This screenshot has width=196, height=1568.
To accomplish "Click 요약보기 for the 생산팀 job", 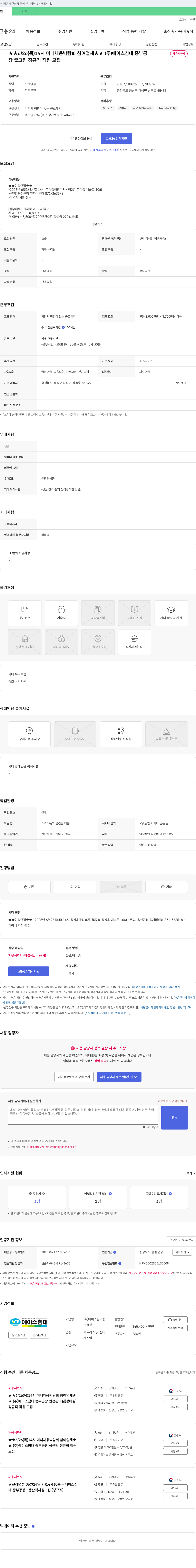I will pos(175,1443).
